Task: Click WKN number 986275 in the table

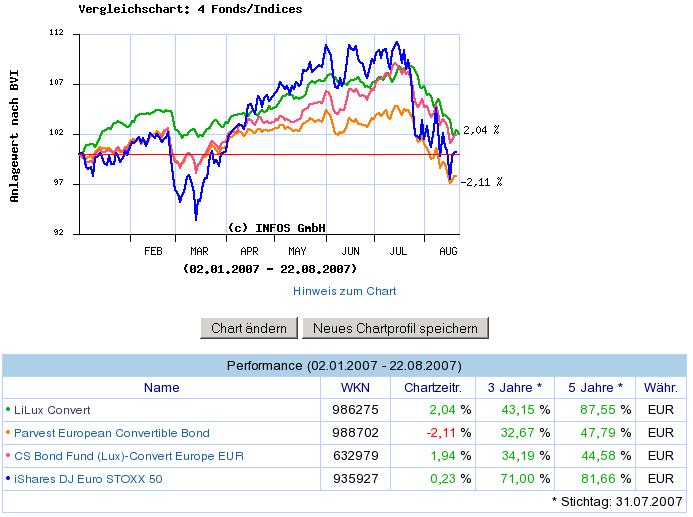Action: (354, 410)
